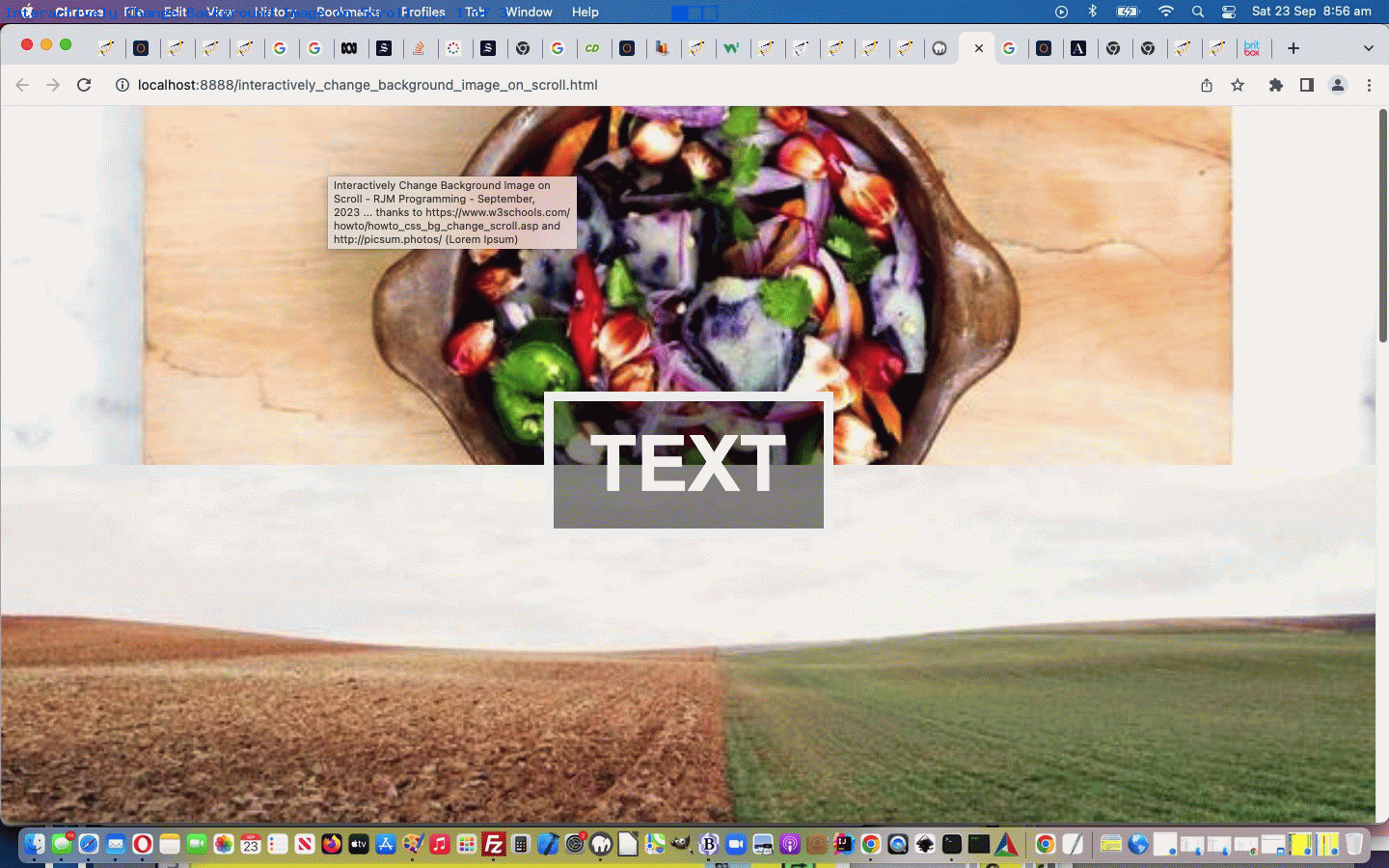Launch FileZilla from the Dock

(493, 844)
